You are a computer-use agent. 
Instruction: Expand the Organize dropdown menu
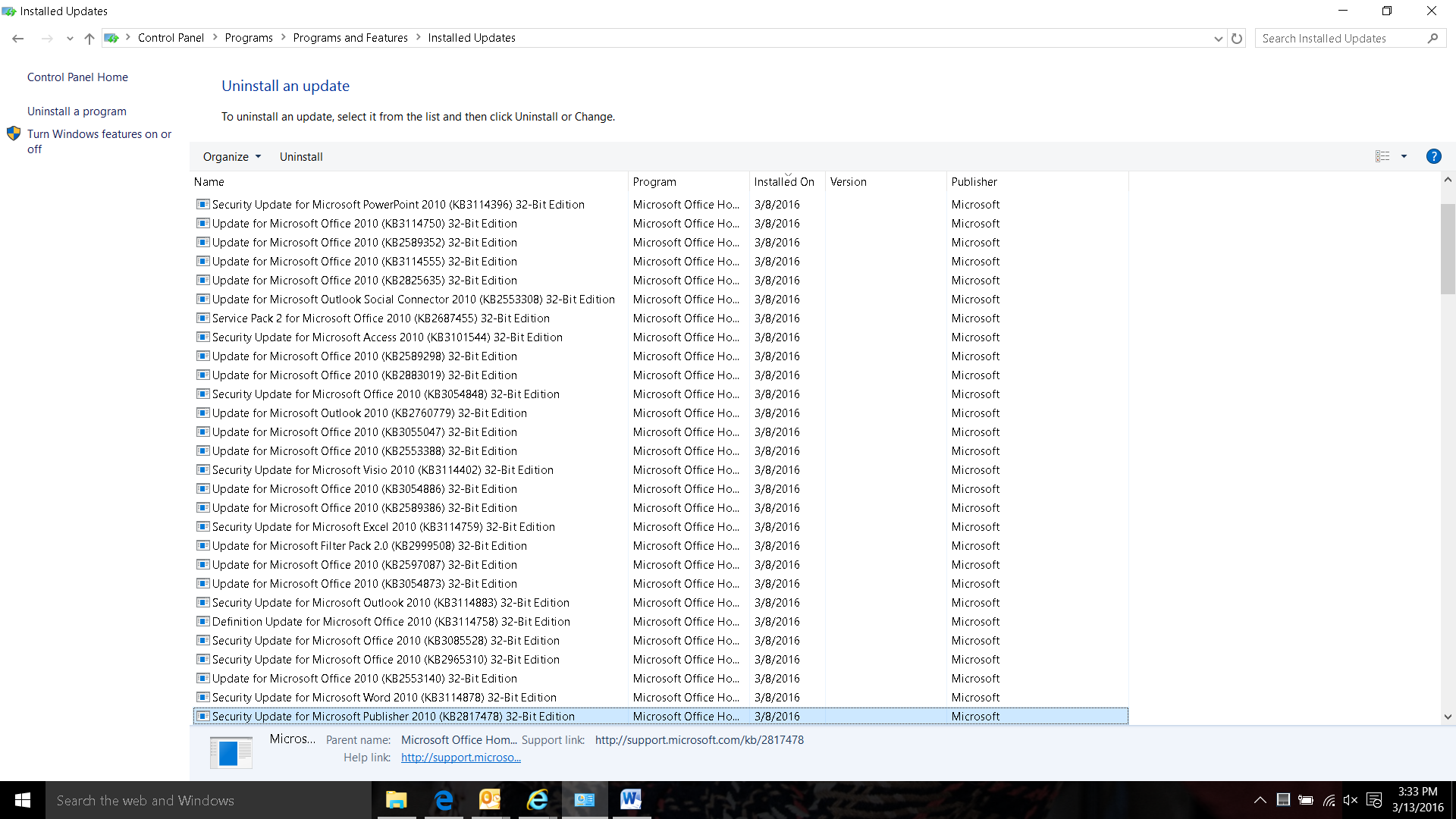pos(231,157)
